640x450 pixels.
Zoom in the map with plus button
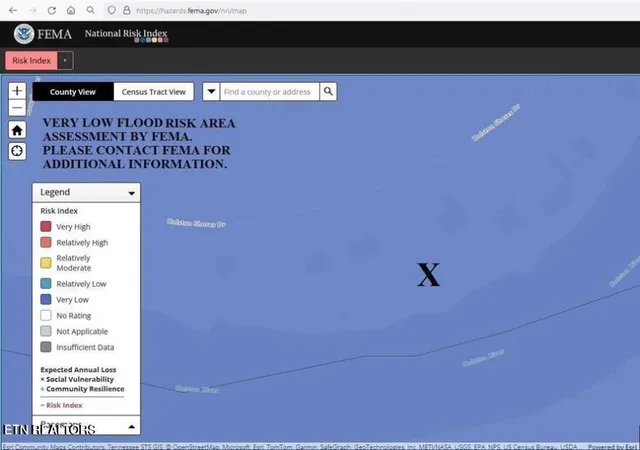(17, 90)
